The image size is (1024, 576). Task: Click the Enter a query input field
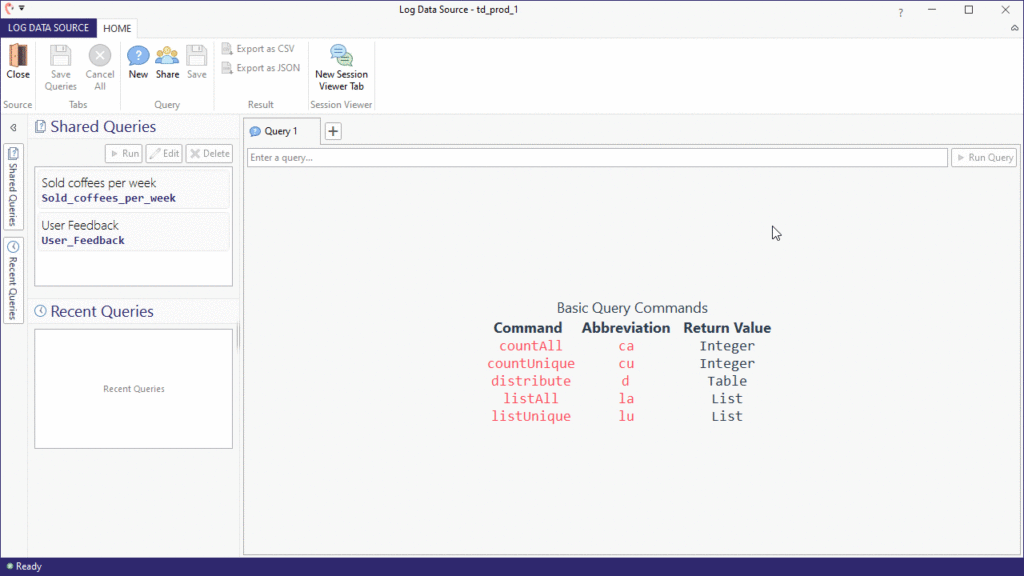tap(597, 158)
